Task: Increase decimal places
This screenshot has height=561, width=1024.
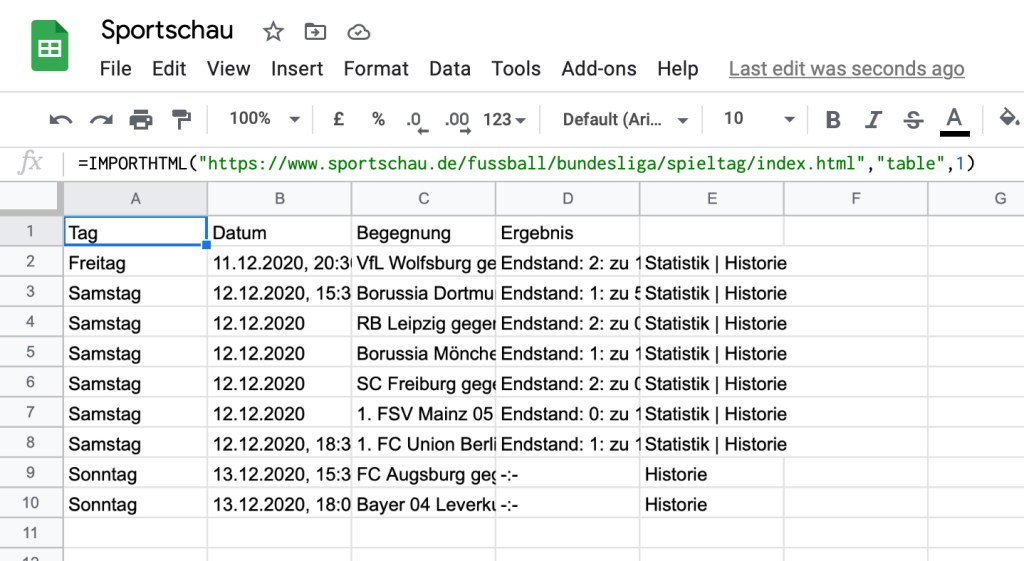Action: pyautogui.click(x=457, y=121)
